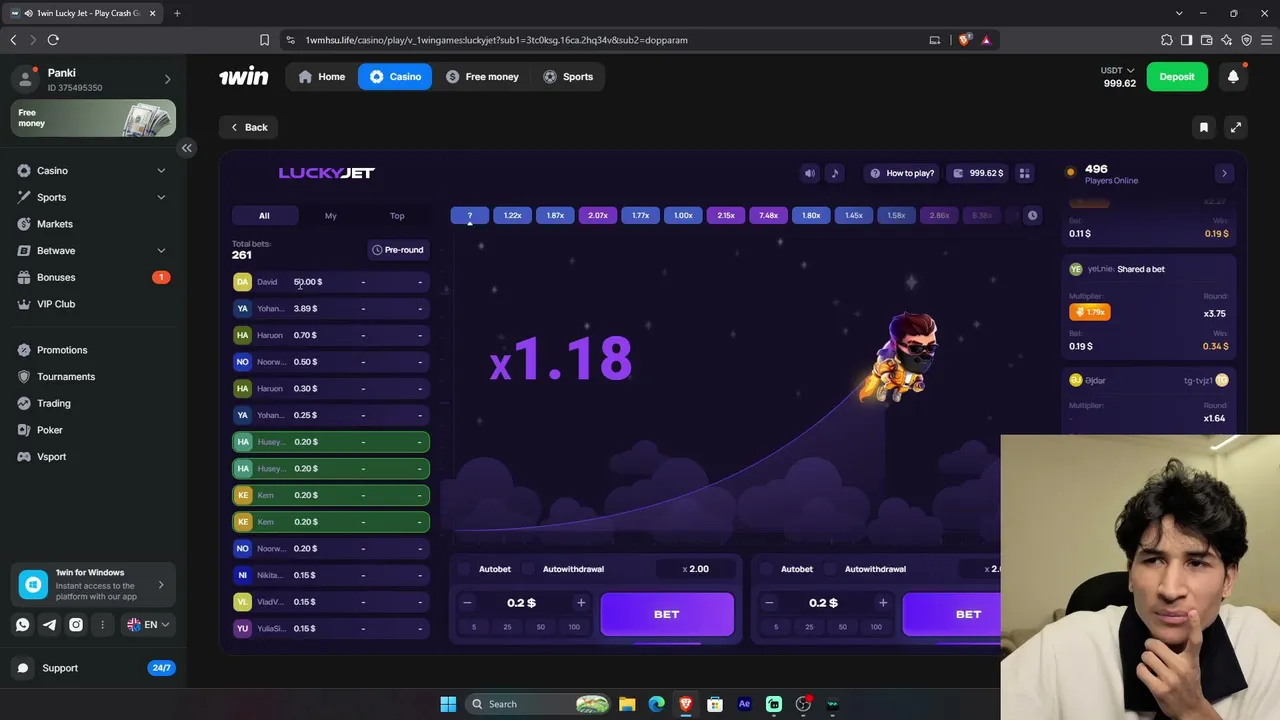This screenshot has width=1280, height=720.
Task: Open the Brave Wallet icon
Action: click(1207, 40)
